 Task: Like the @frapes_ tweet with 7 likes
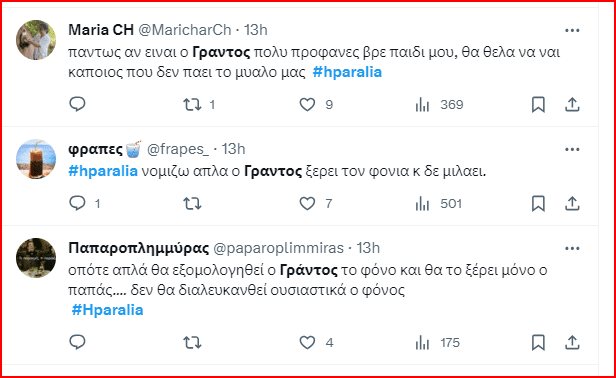[307, 204]
